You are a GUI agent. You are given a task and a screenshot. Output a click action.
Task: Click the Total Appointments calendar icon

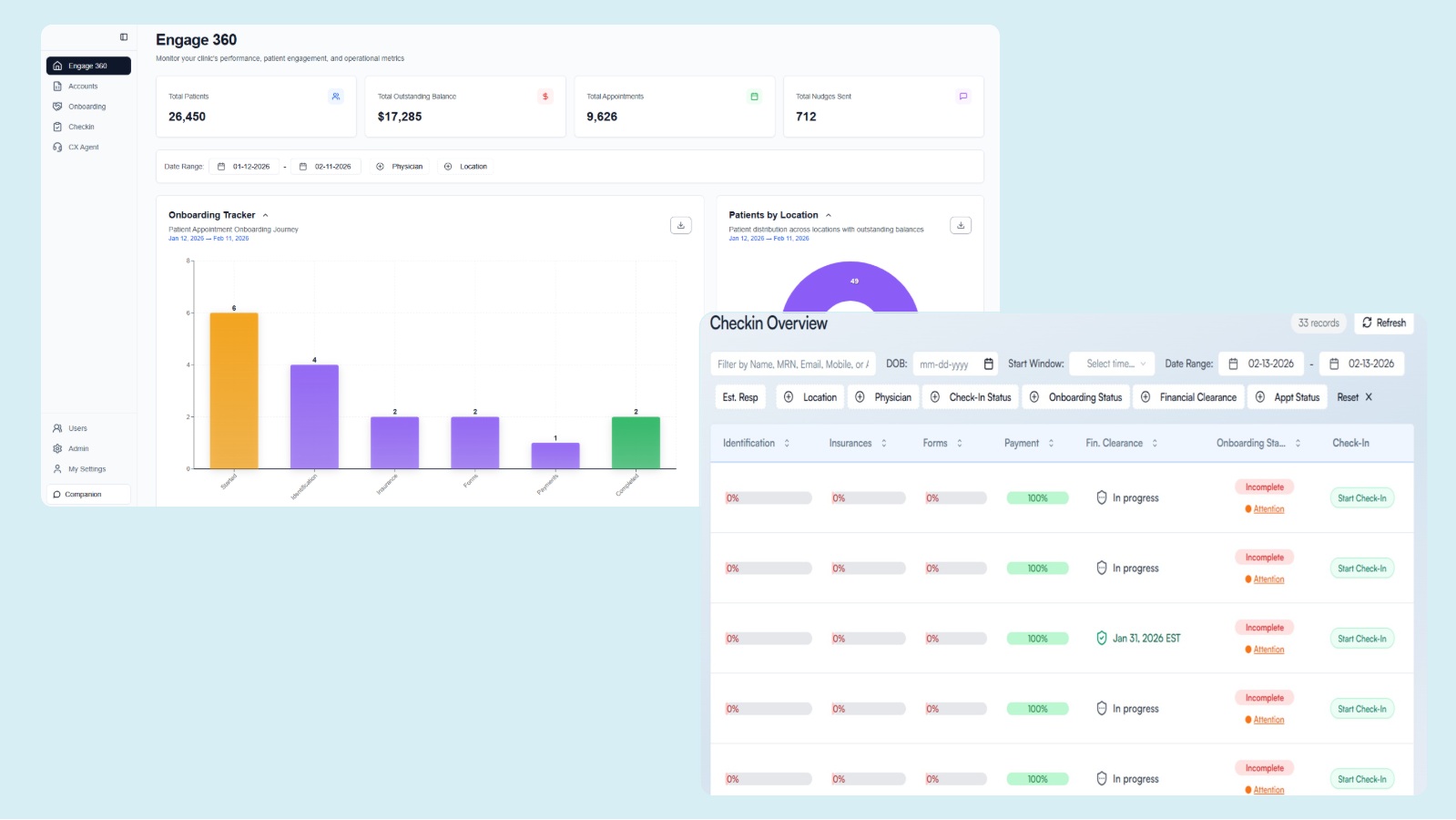click(x=754, y=97)
